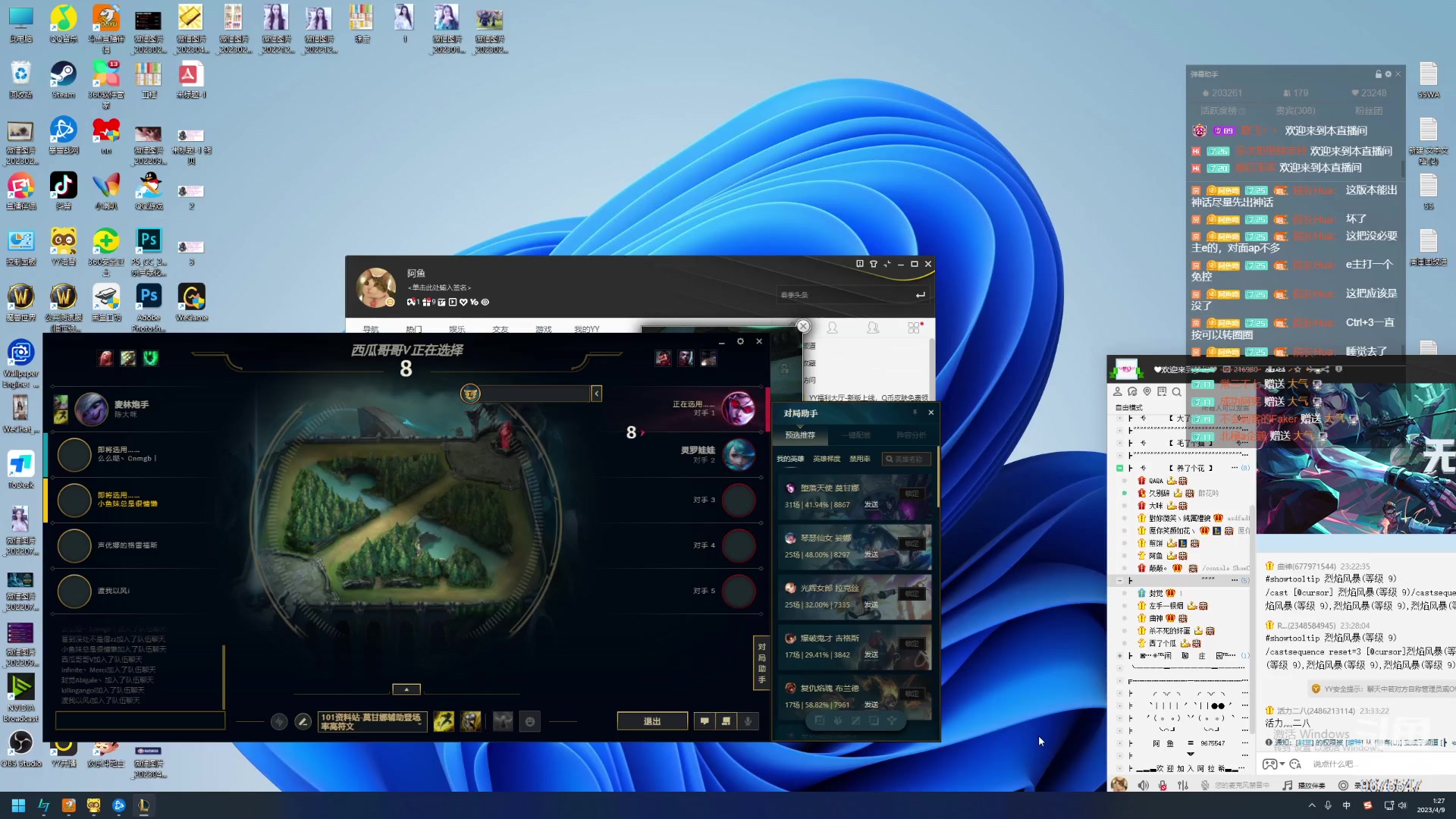Click the contacts icon in YY main window

click(x=832, y=328)
